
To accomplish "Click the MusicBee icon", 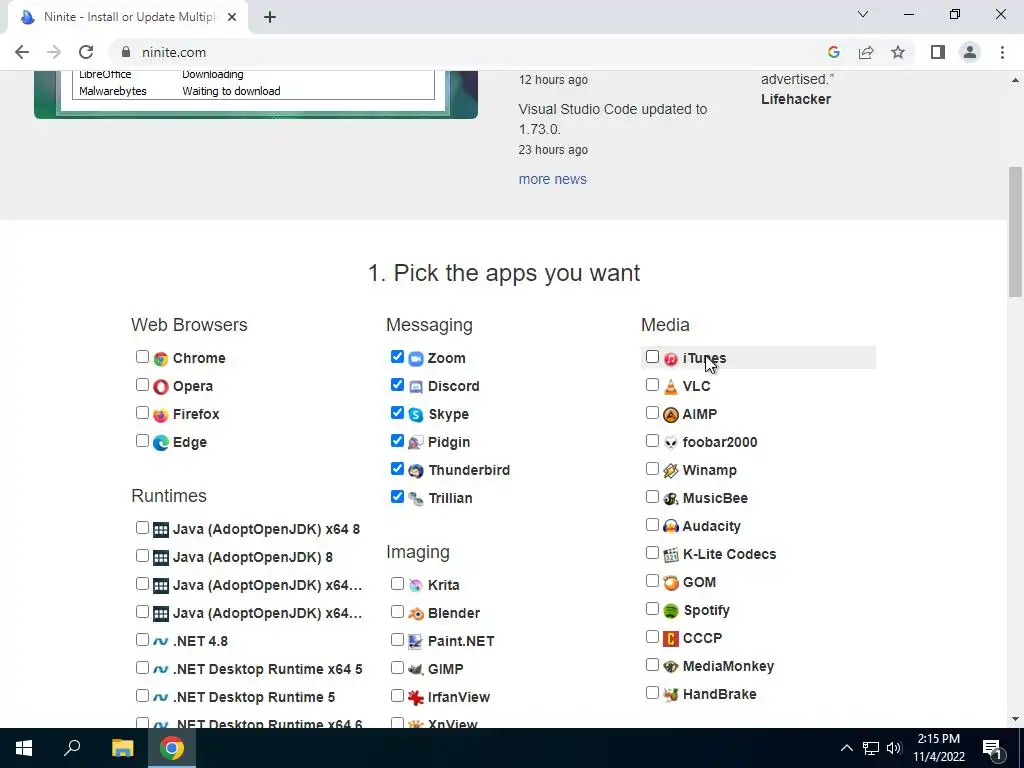I will (x=671, y=499).
